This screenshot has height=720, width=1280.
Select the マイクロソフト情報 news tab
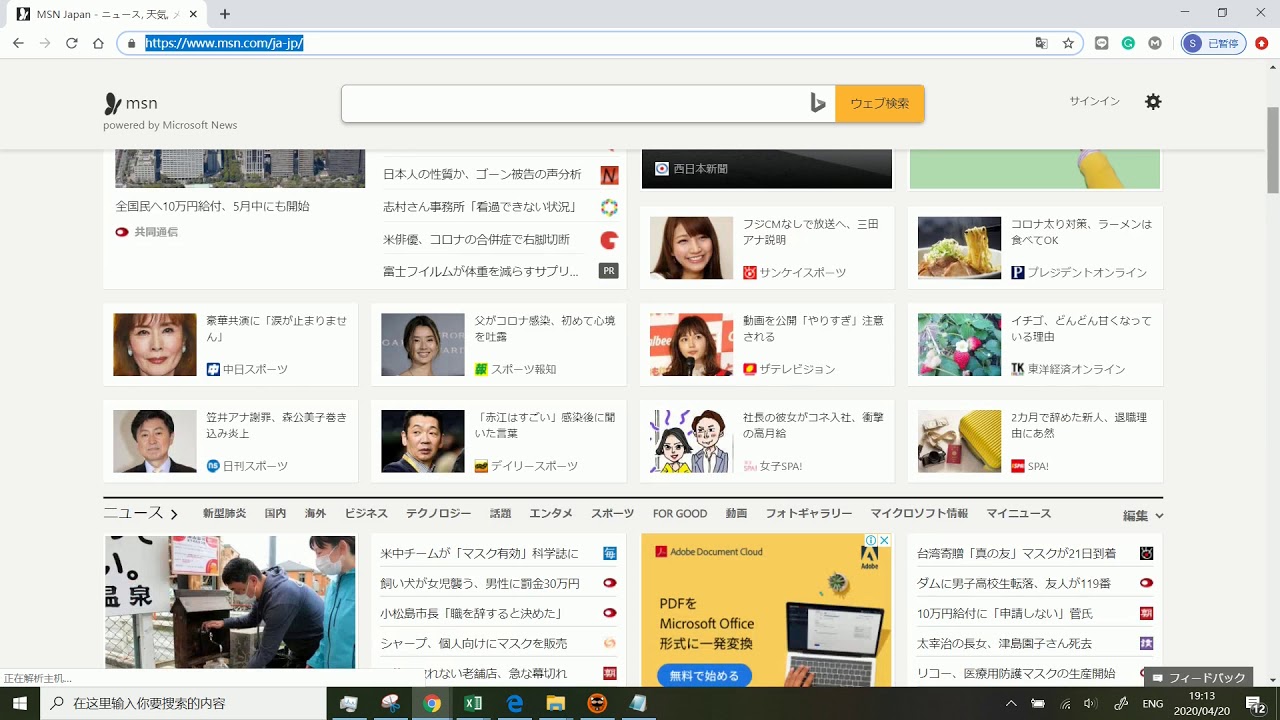coord(919,513)
